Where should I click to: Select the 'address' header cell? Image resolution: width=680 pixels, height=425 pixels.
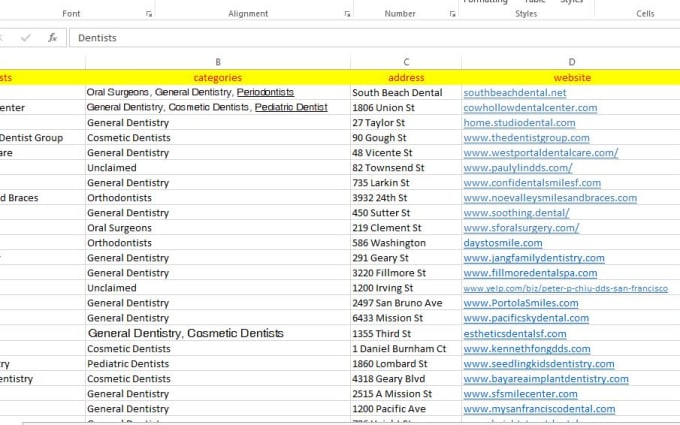tap(406, 78)
